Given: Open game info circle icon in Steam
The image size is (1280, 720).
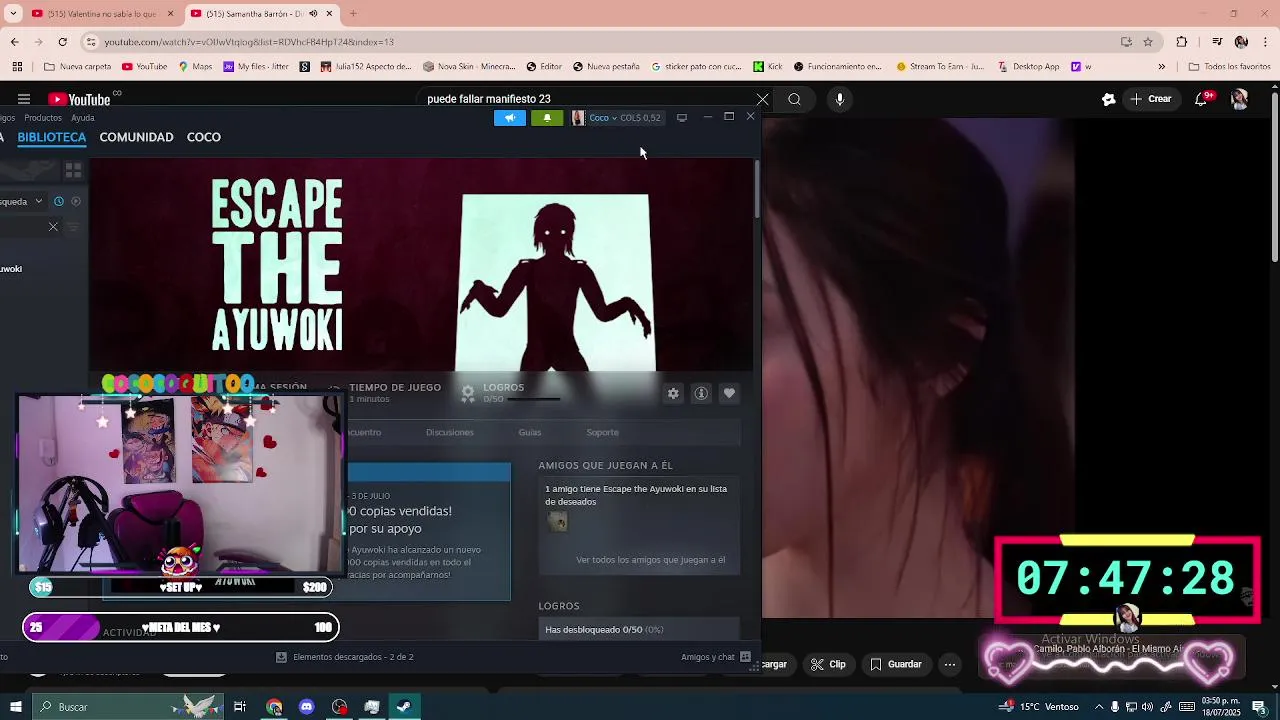Looking at the screenshot, I should pyautogui.click(x=701, y=394).
